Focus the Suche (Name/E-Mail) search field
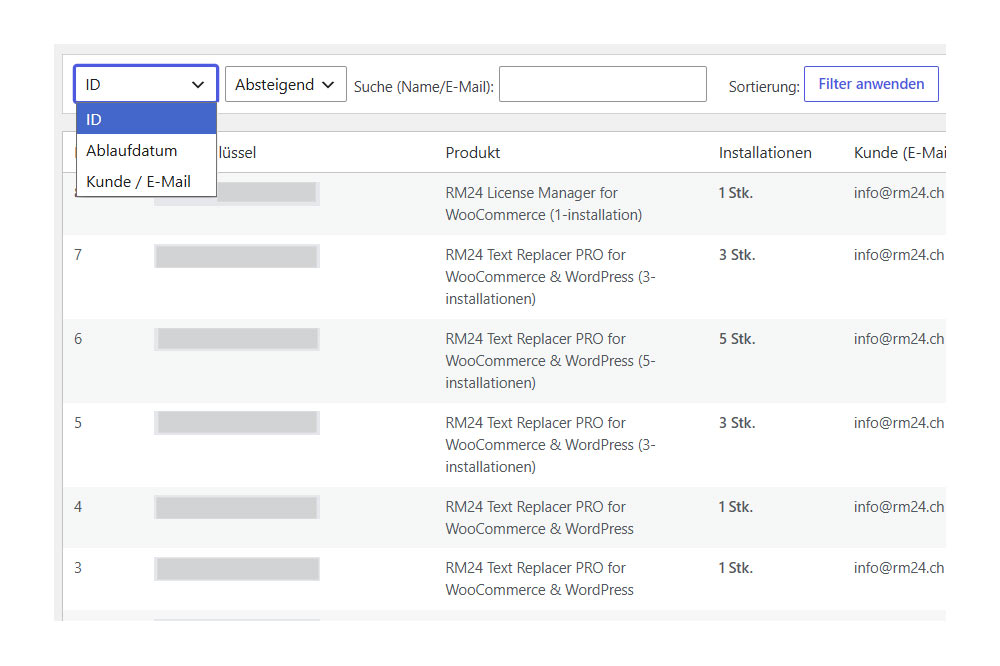The width and height of the screenshot is (1000, 666). pyautogui.click(x=603, y=84)
